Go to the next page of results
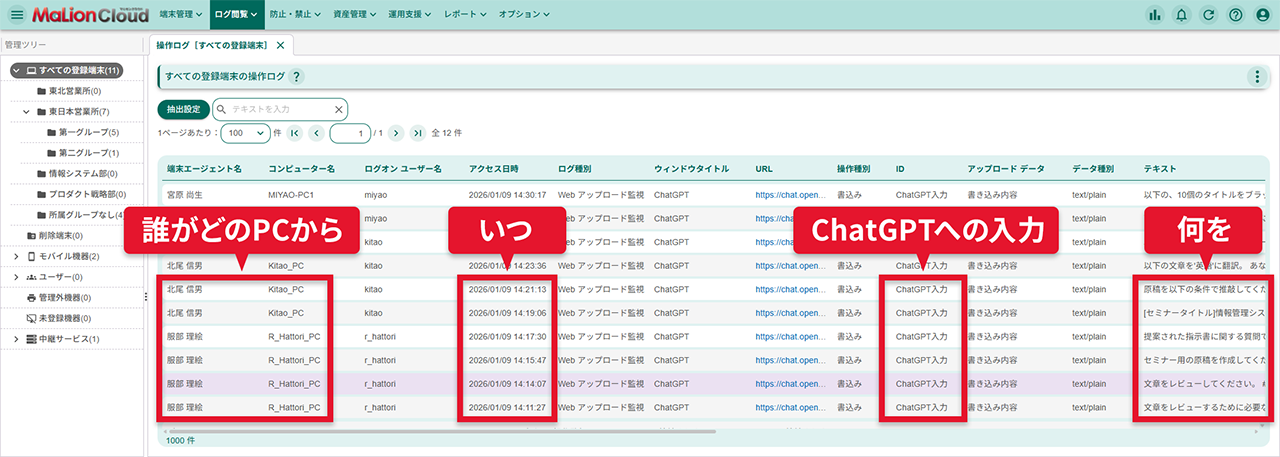Viewport: 1280px width, 457px height. pos(396,132)
